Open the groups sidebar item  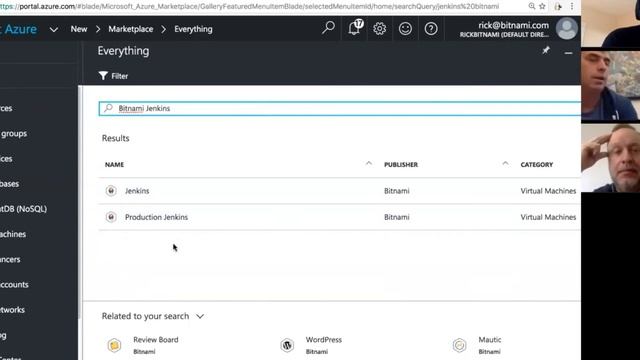click(x=14, y=133)
